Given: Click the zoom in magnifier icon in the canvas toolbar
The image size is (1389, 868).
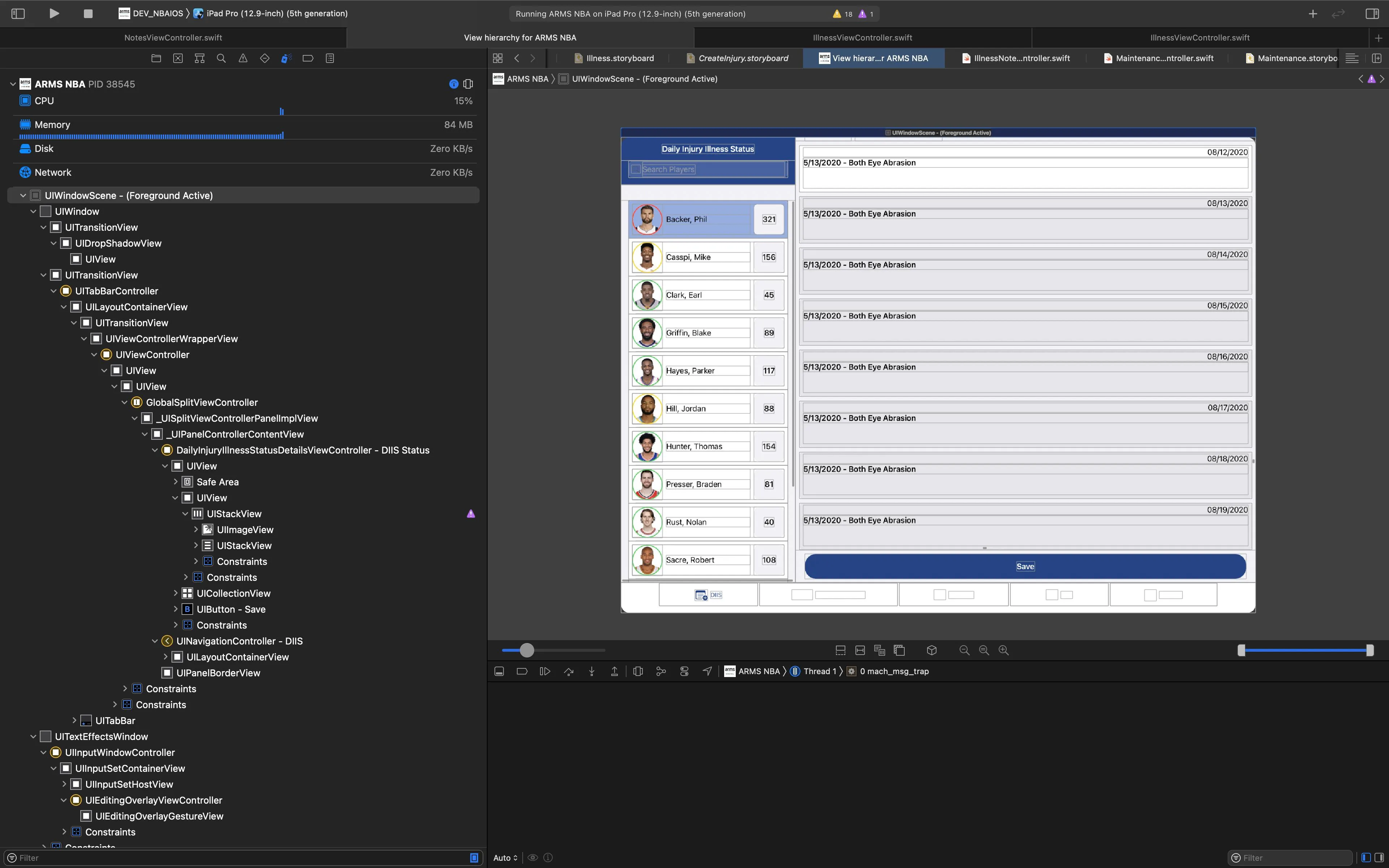Looking at the screenshot, I should pos(1003,650).
